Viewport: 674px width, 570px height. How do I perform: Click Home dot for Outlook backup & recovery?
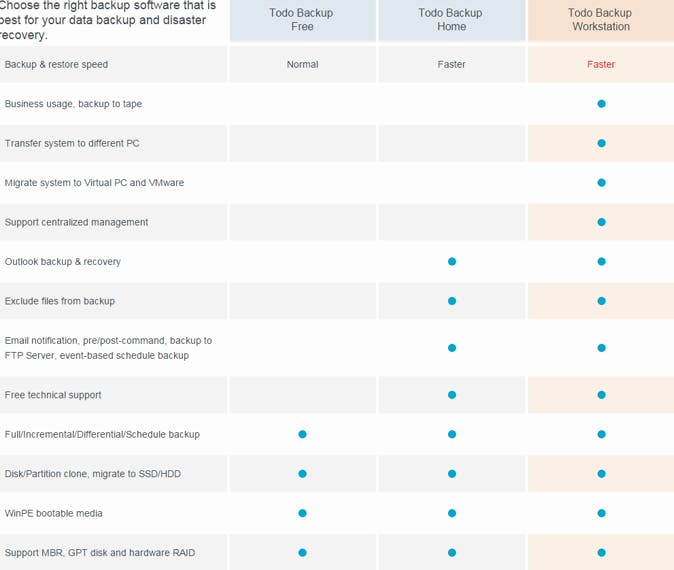pyautogui.click(x=452, y=262)
